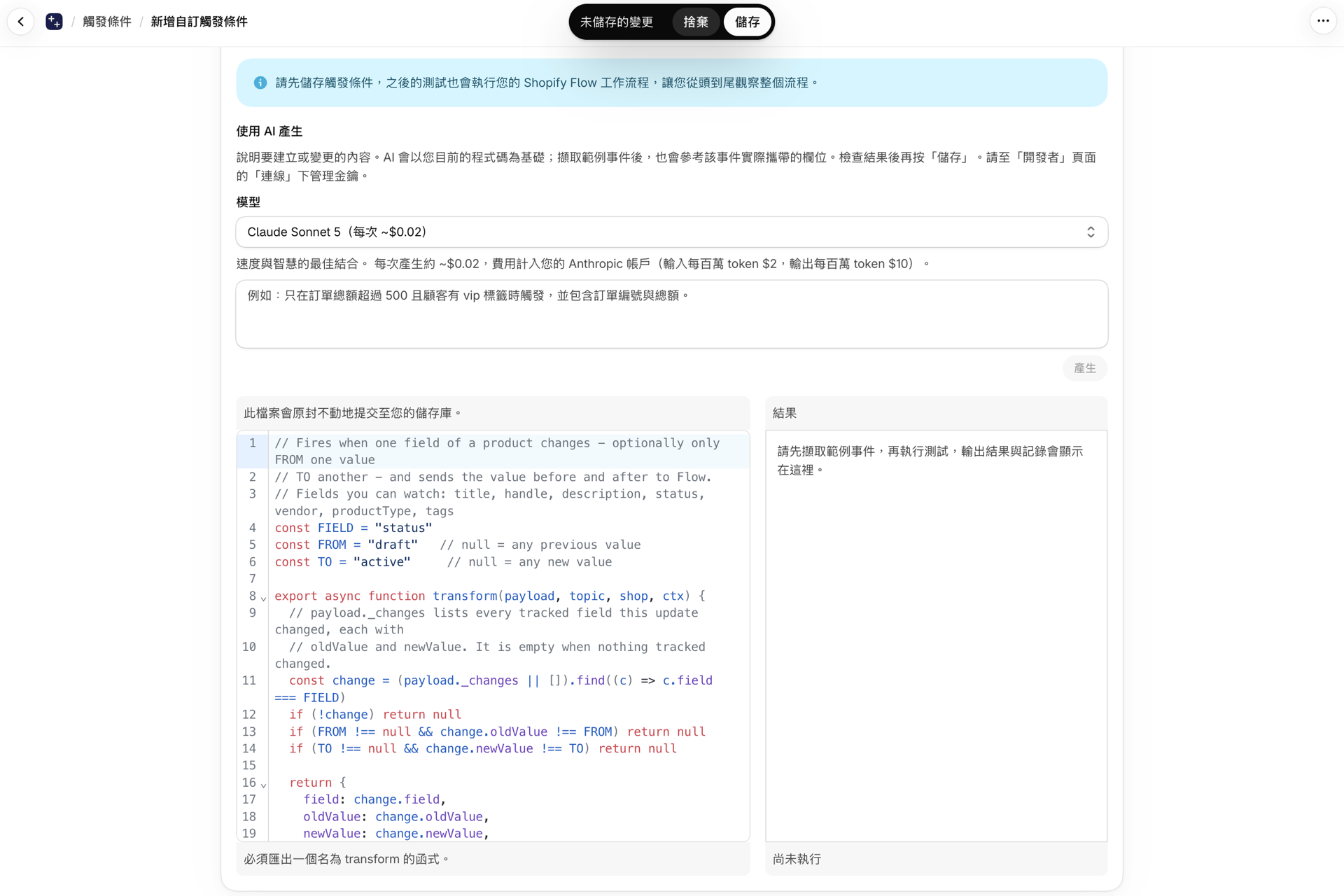1344x896 pixels.
Task: Click the 產生 generate button
Action: [1084, 368]
